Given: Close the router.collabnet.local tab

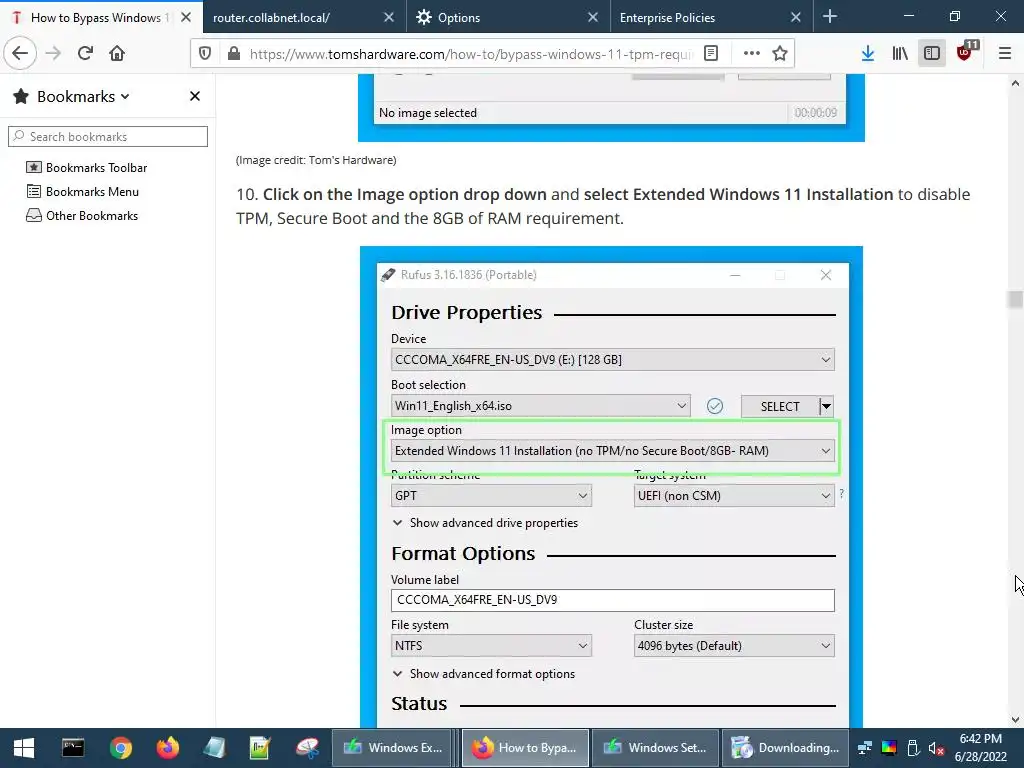Looking at the screenshot, I should 389,18.
